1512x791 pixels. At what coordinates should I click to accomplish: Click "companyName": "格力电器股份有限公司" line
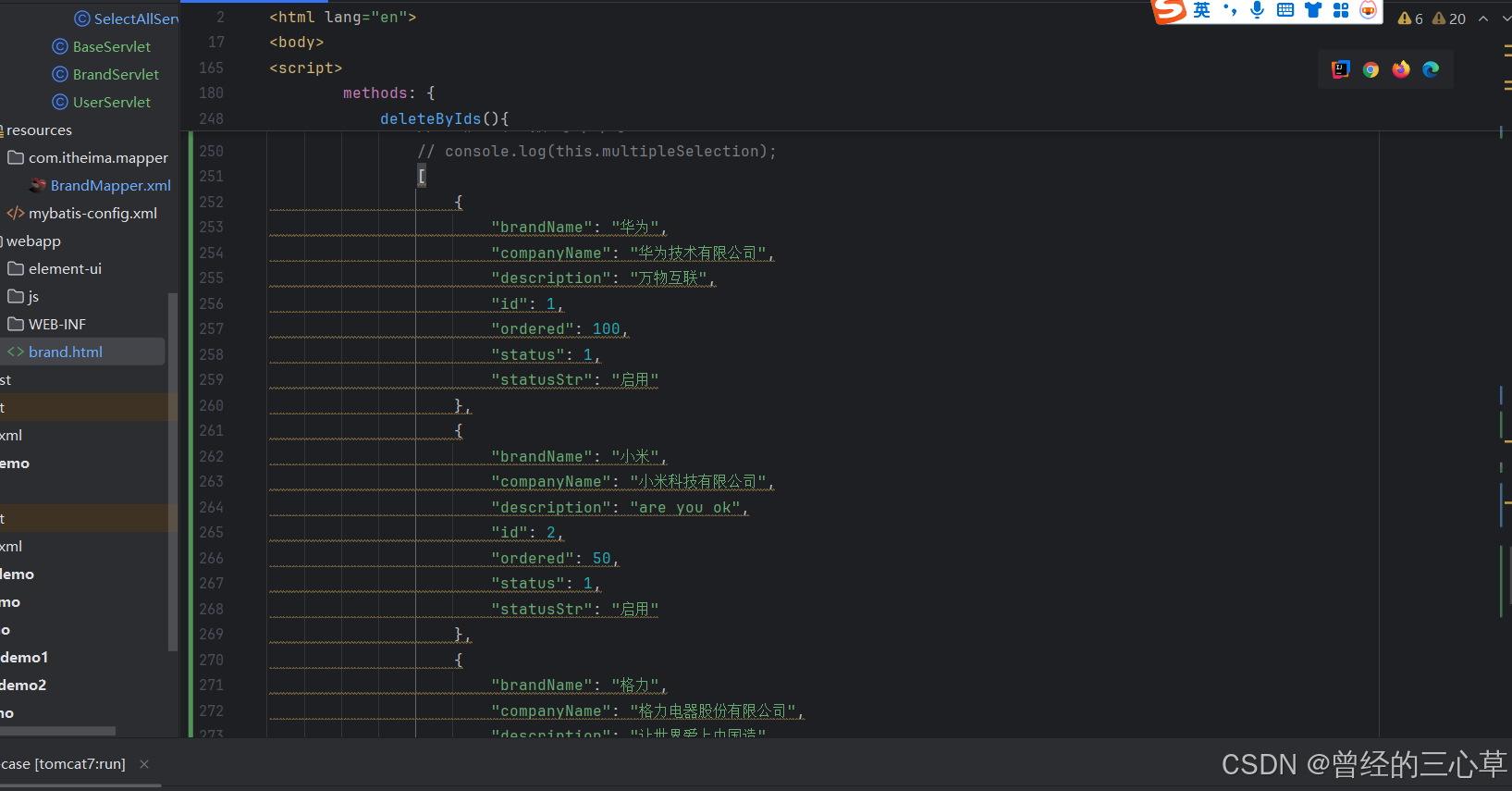[647, 711]
